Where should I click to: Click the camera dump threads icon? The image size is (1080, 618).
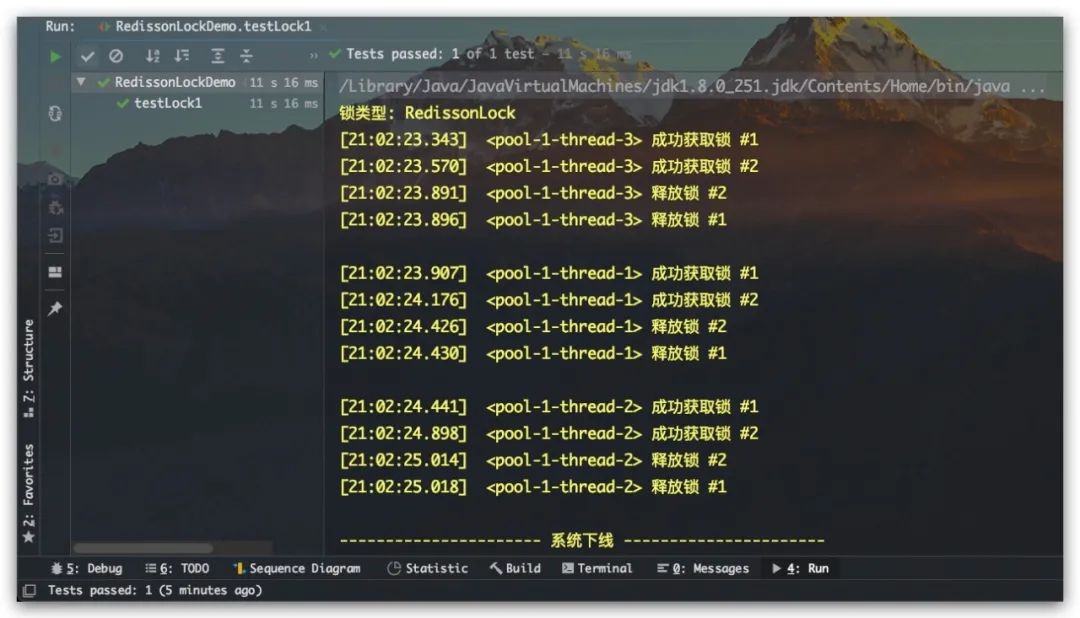55,179
